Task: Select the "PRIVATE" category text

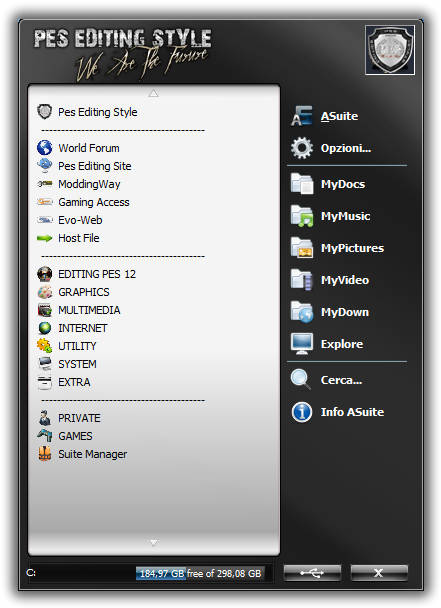Action: coord(79,418)
